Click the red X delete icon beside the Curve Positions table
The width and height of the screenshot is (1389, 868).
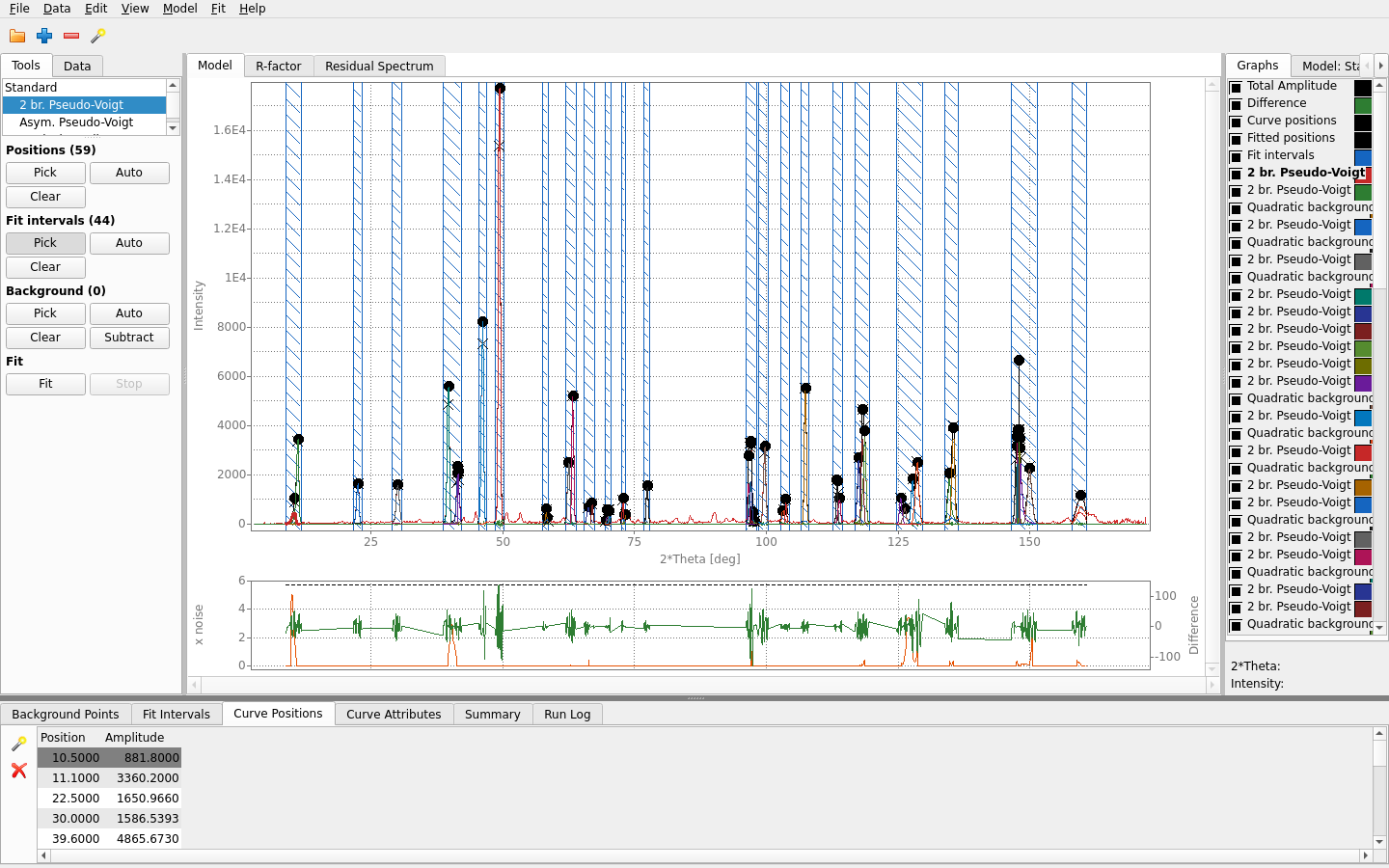click(x=18, y=770)
